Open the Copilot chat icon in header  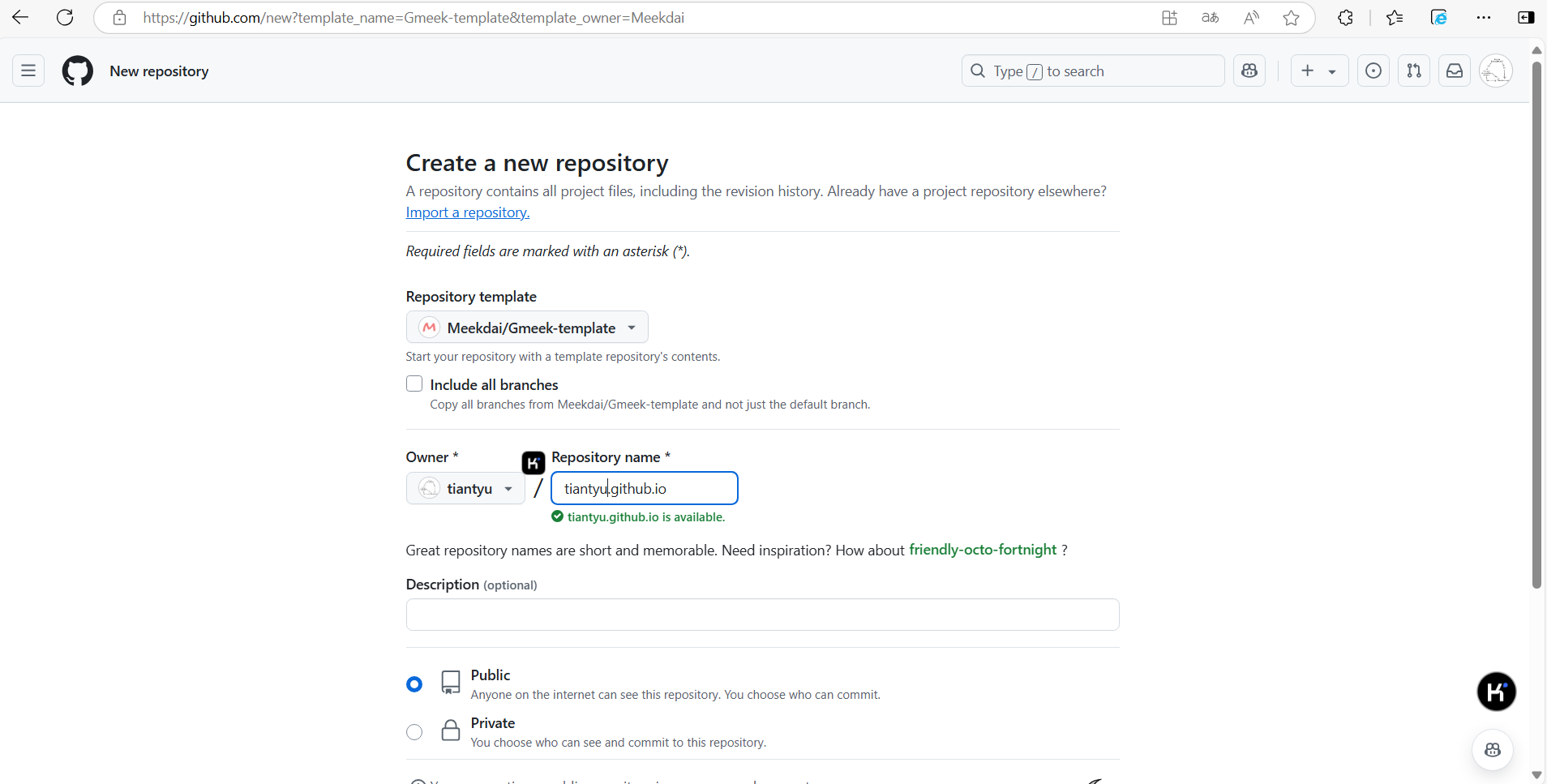1249,71
